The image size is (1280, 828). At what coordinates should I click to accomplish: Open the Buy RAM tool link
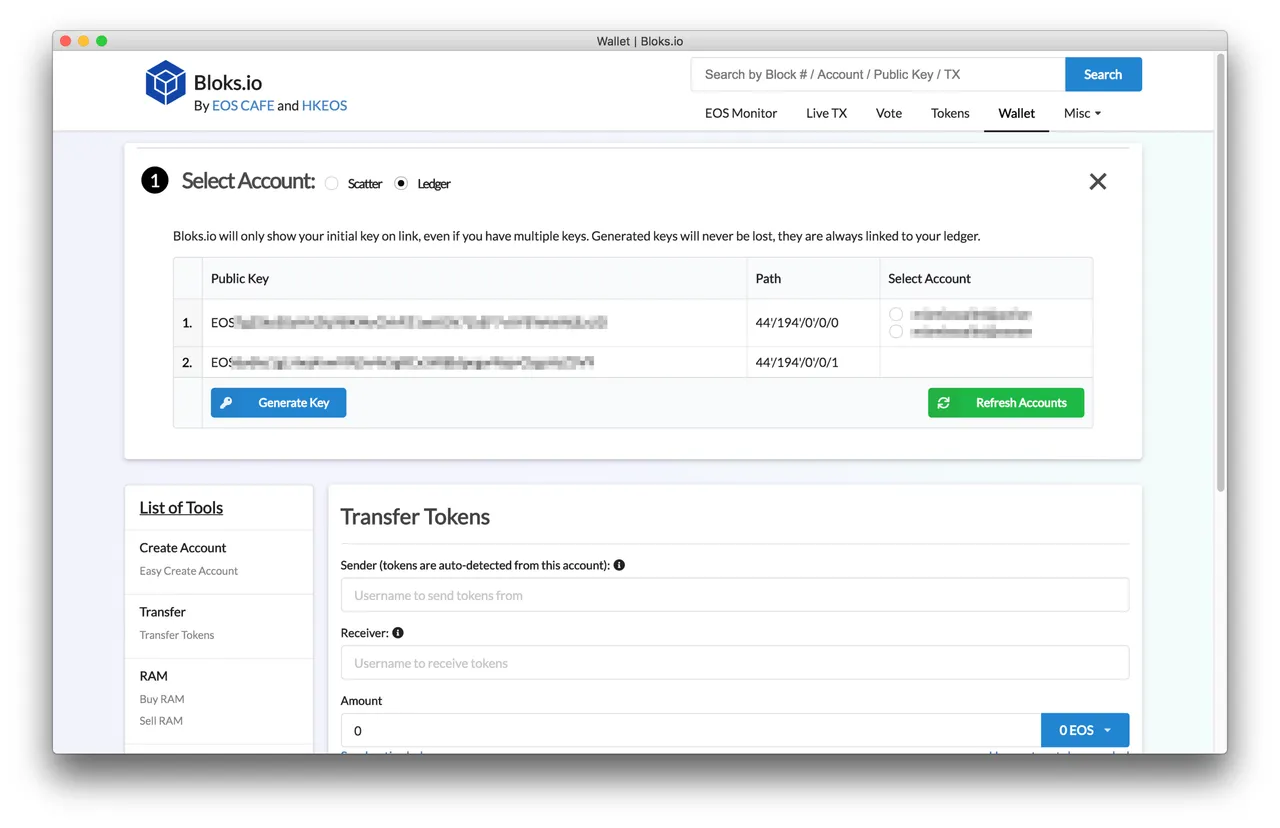tap(162, 699)
